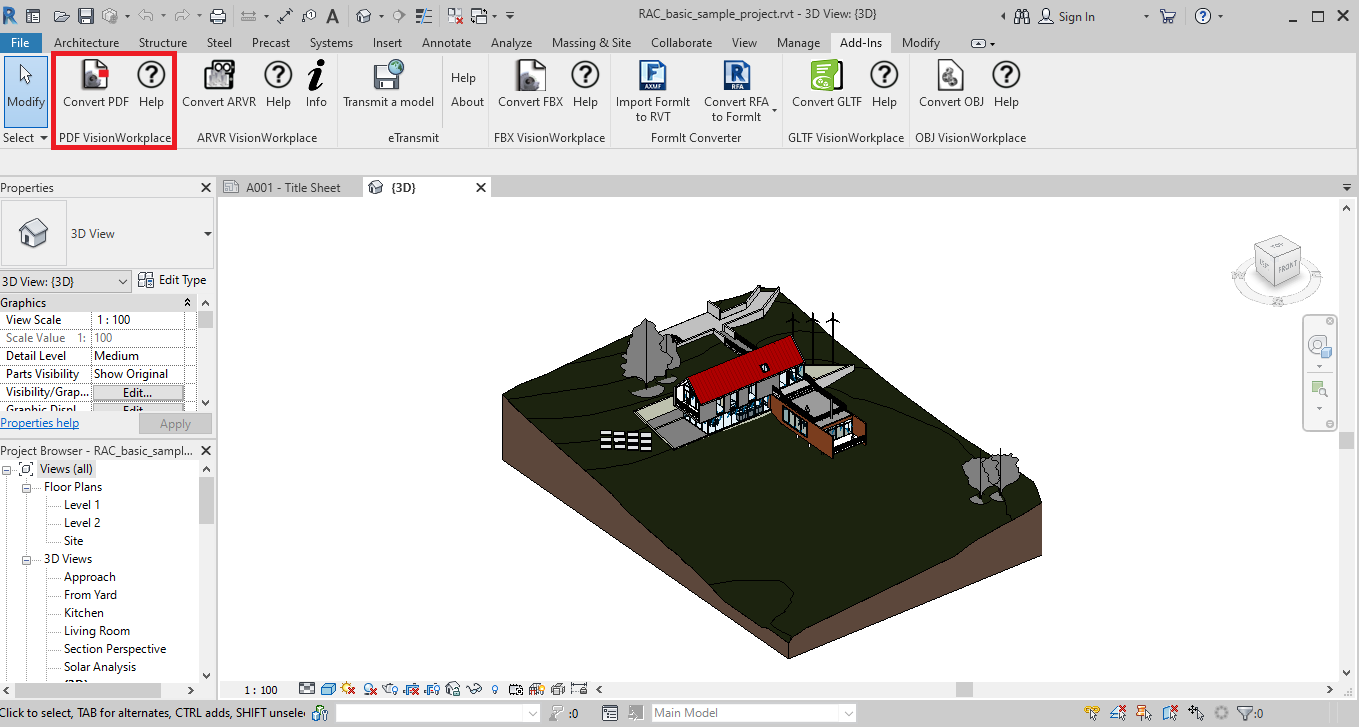Image resolution: width=1359 pixels, height=727 pixels.
Task: Toggle Select Pinned Elements option
Action: pyautogui.click(x=1145, y=713)
